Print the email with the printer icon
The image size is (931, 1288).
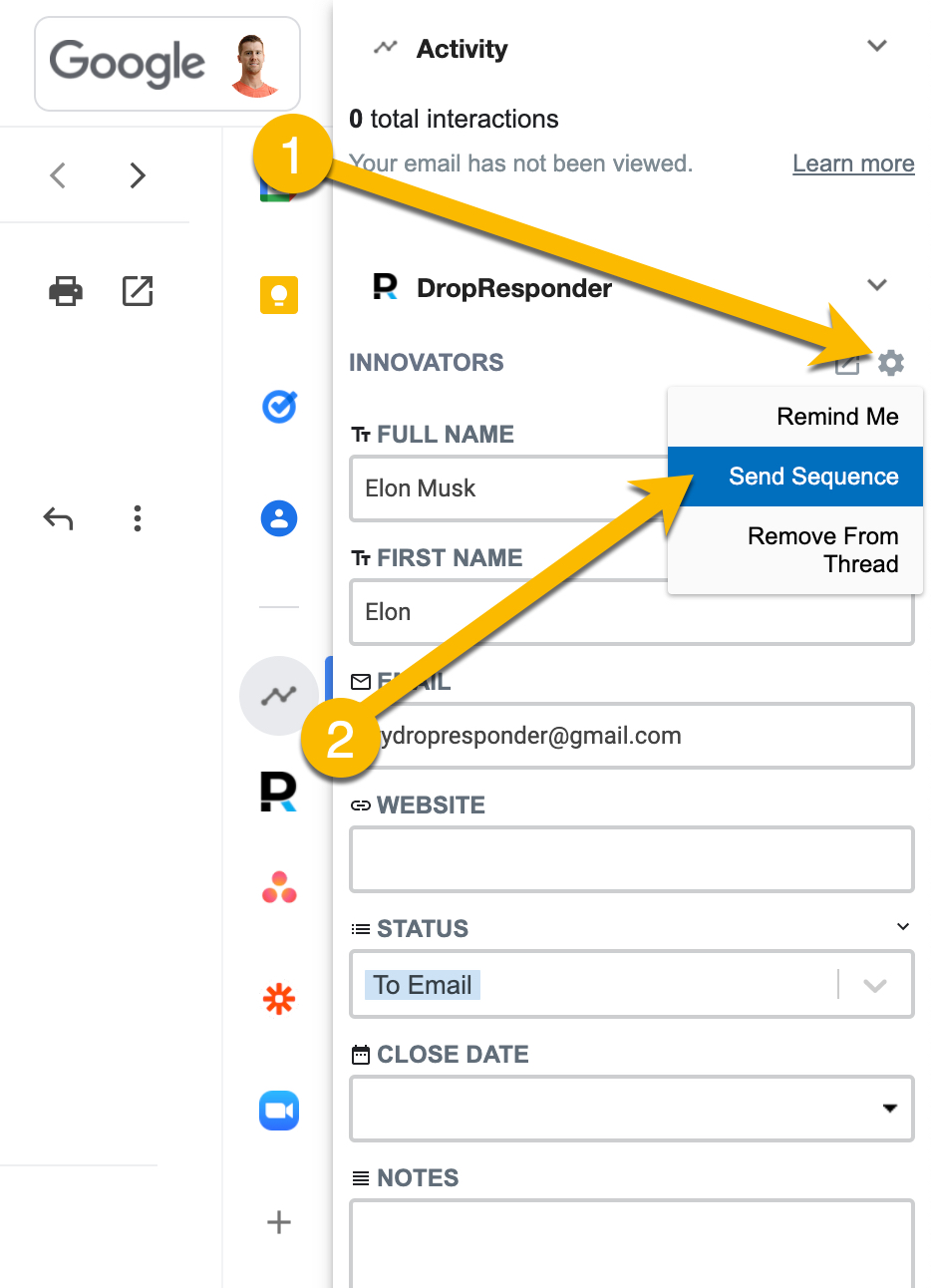pos(66,291)
